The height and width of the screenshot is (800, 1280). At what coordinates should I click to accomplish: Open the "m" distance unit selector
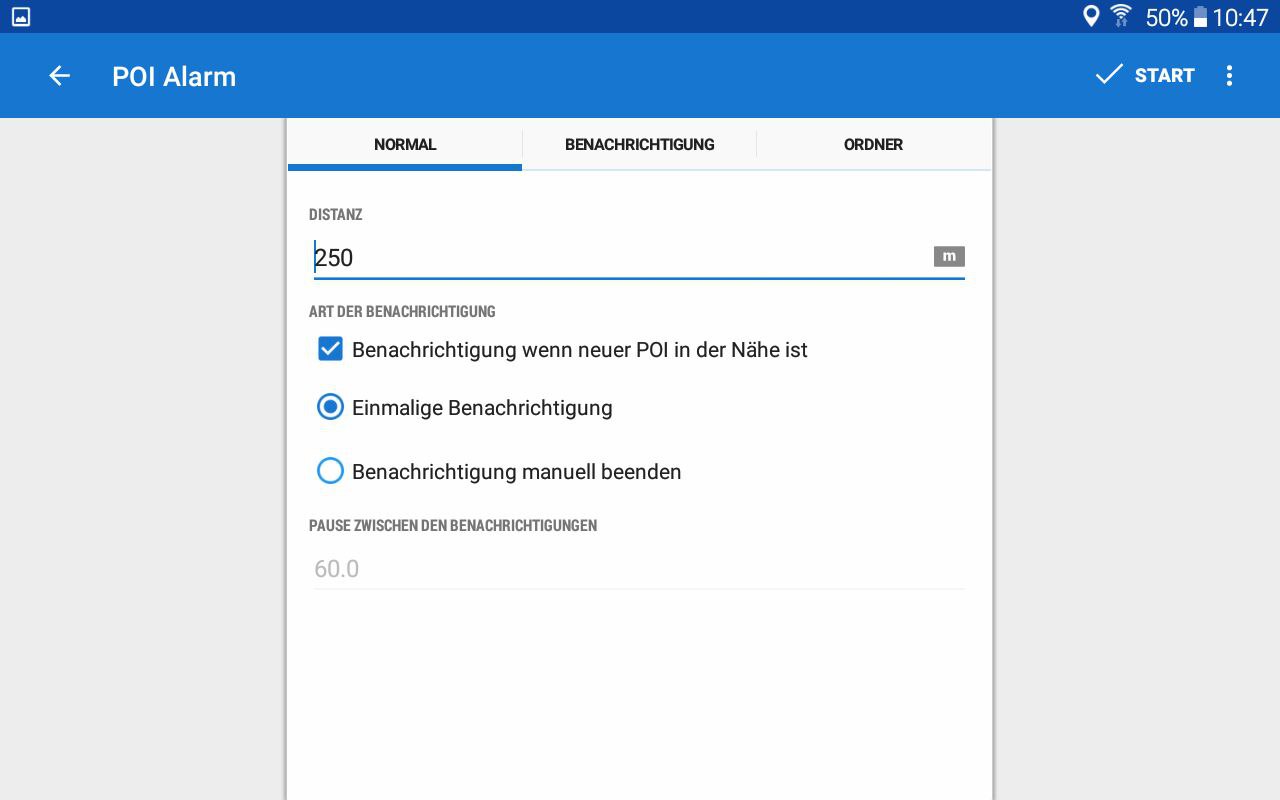pos(949,257)
